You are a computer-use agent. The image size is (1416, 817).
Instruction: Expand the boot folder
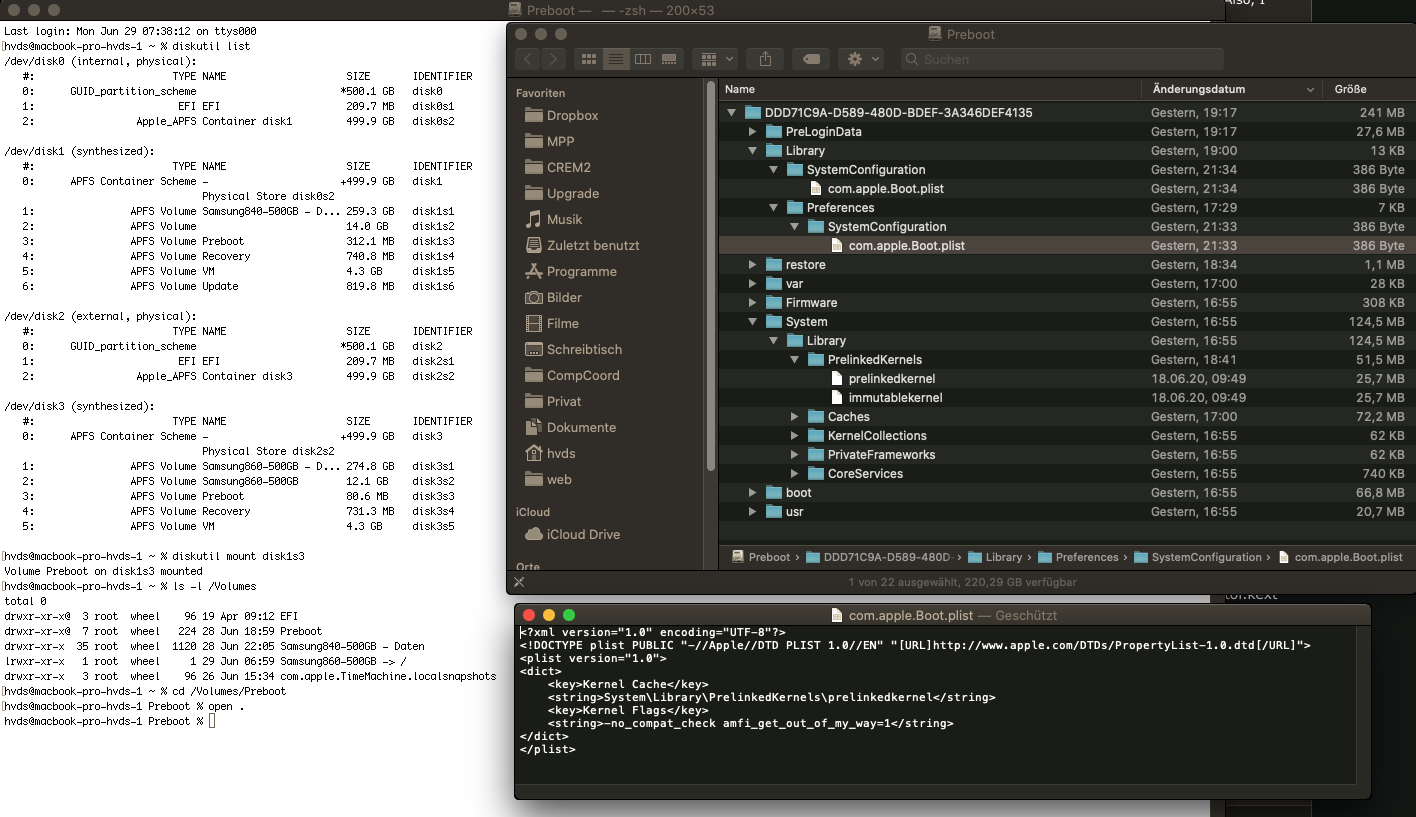pos(753,493)
